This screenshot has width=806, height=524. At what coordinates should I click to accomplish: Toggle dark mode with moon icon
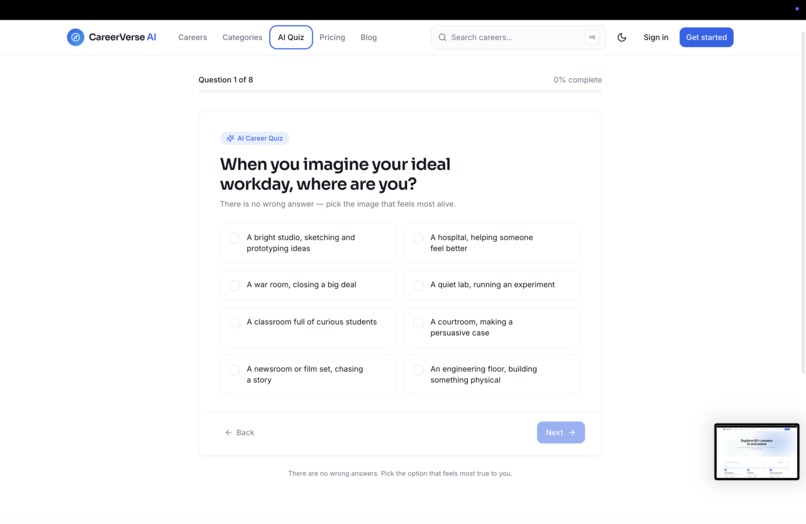point(621,37)
